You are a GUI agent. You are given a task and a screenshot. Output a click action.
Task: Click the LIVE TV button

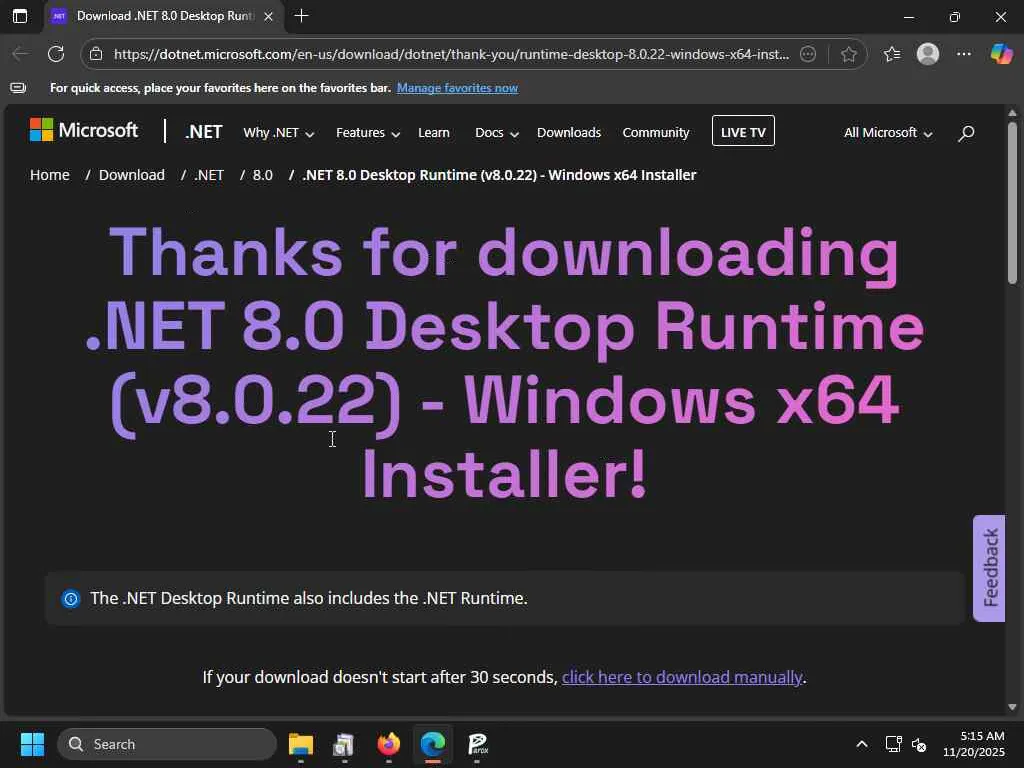(x=743, y=131)
